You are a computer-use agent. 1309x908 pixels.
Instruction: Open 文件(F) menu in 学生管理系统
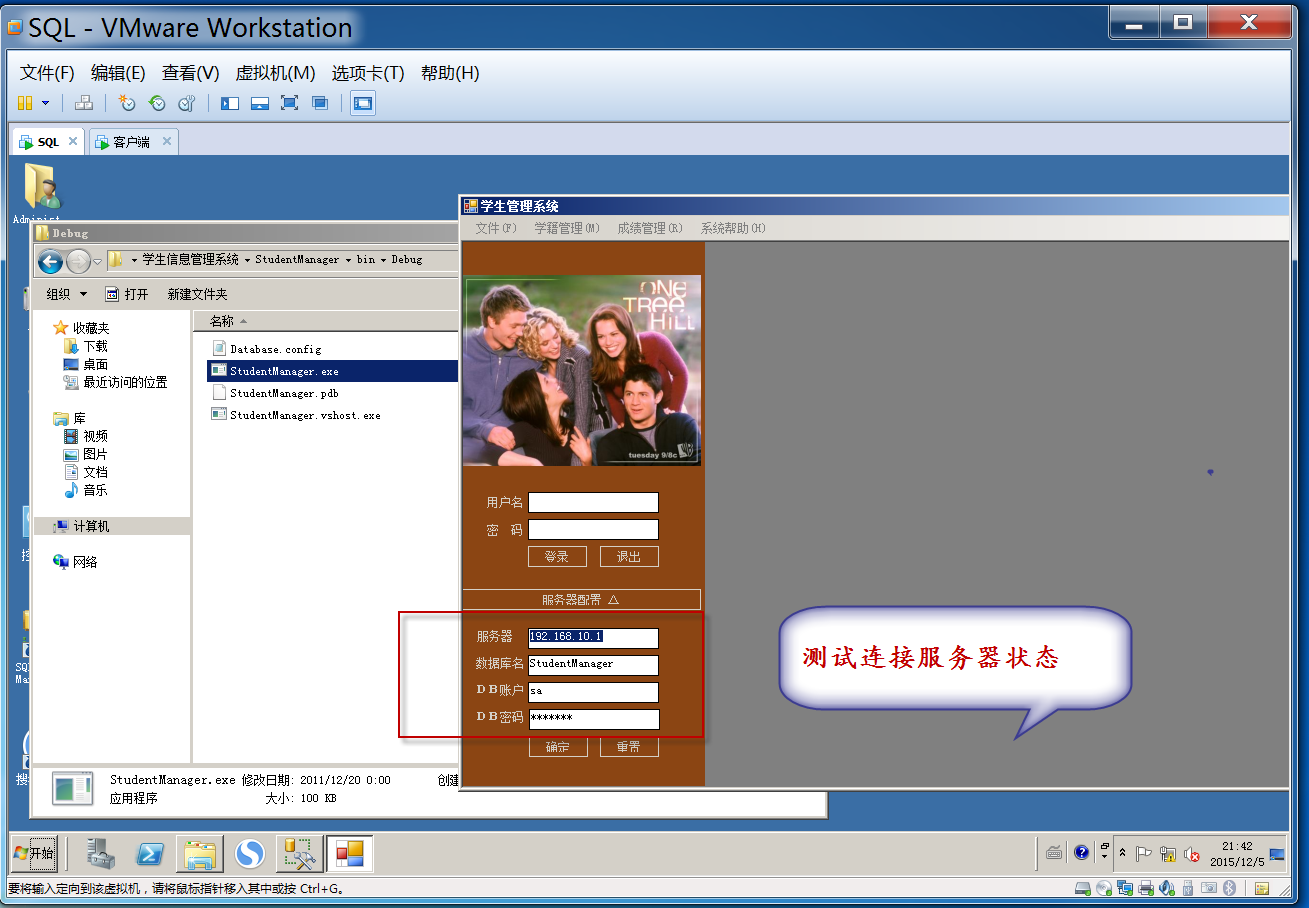496,228
